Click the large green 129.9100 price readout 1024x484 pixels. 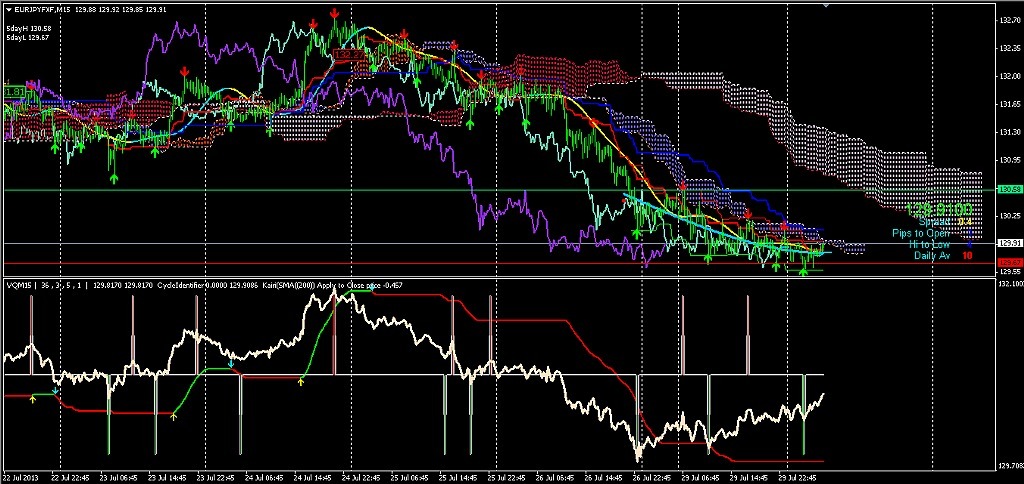[x=938, y=210]
